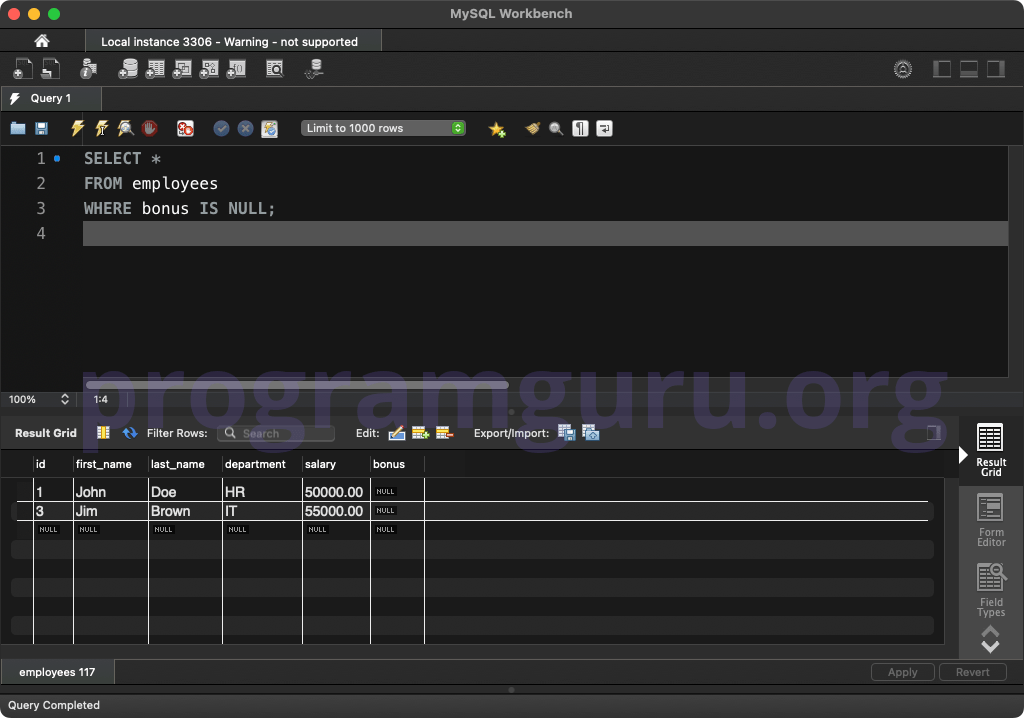The height and width of the screenshot is (718, 1024).
Task: Export recordset to external file icon
Action: 566,432
